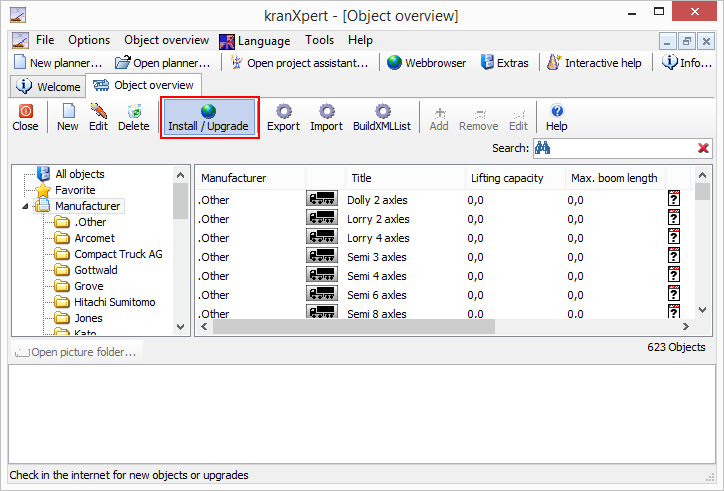The image size is (724, 491).
Task: Click the New object icon
Action: pos(68,111)
